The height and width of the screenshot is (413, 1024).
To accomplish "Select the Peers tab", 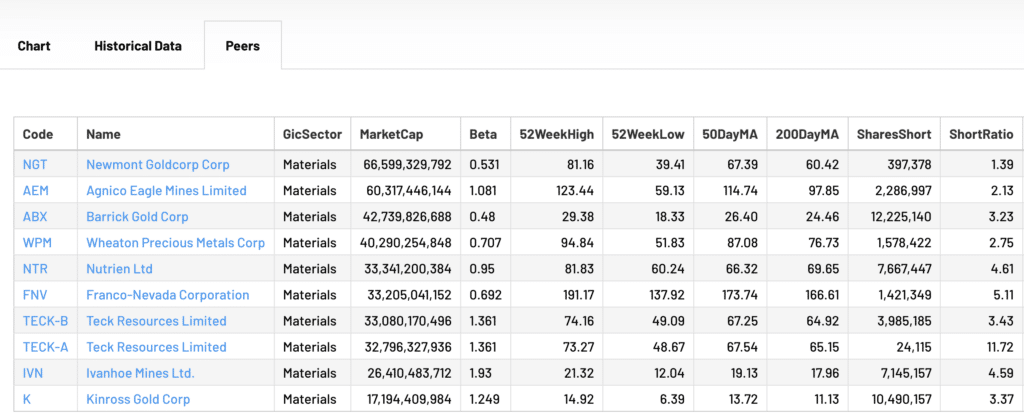I will 242,46.
